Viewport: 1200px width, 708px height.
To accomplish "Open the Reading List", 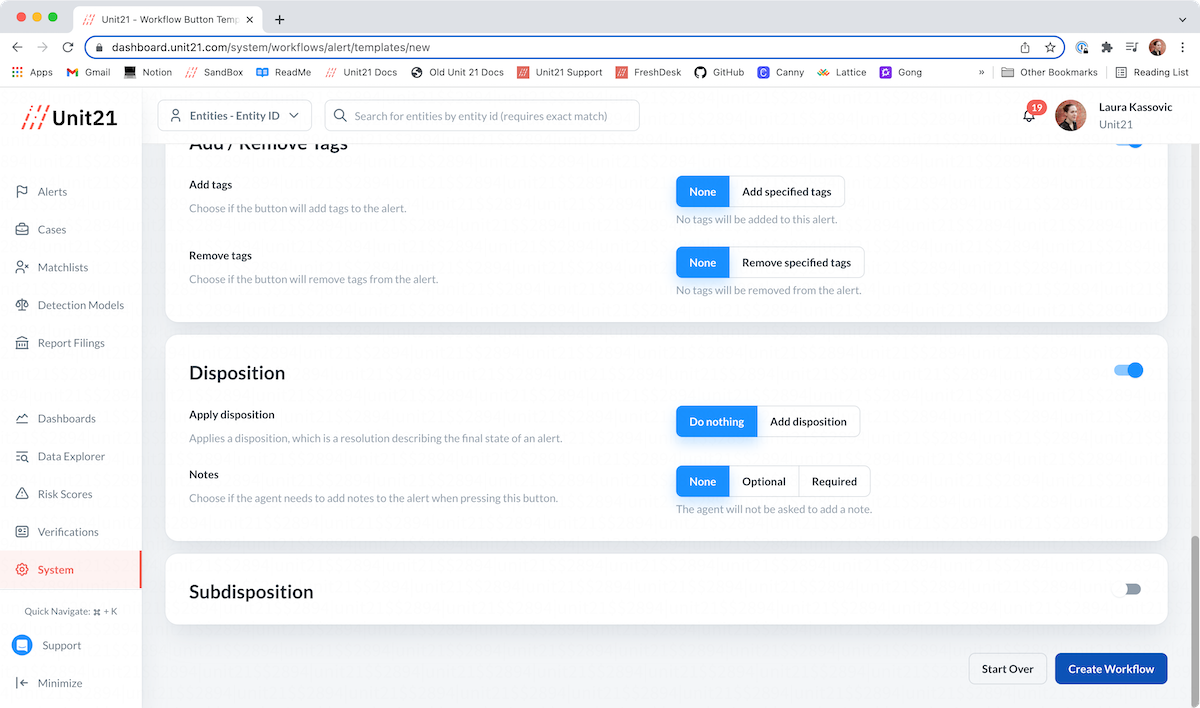I will pos(1152,73).
